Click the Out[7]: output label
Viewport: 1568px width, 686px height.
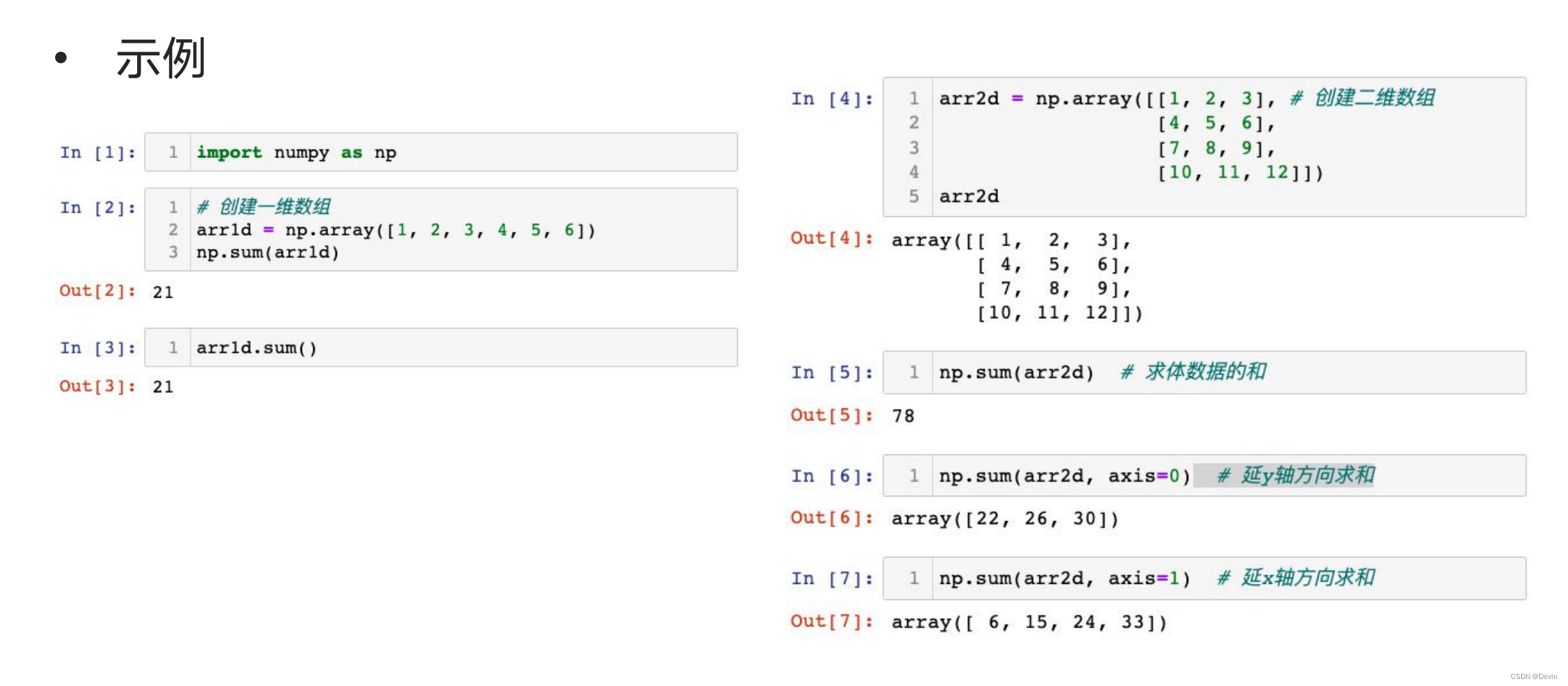(832, 621)
